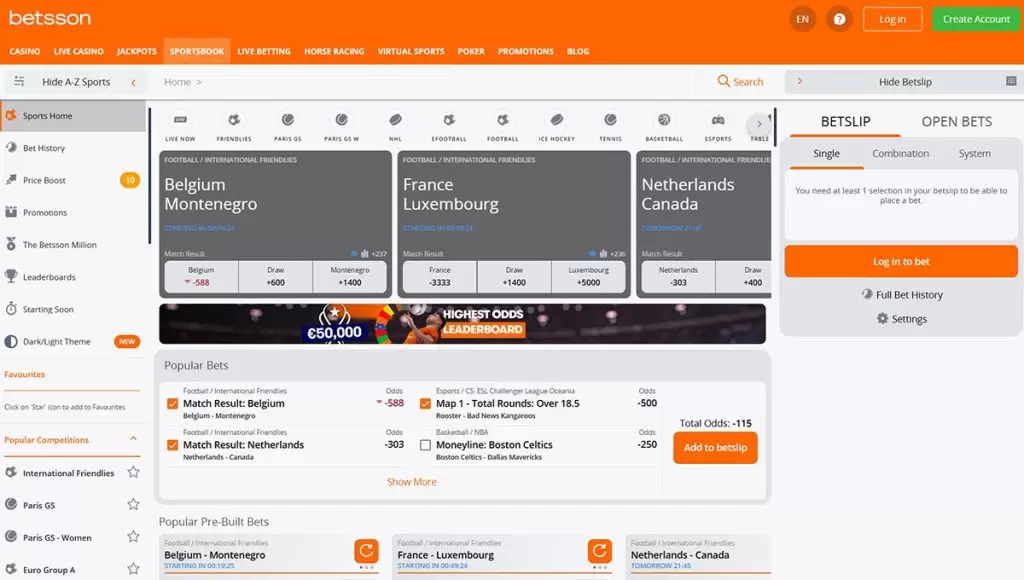Open the Live Now sports category icon
Screen dimensions: 1024x580
click(x=180, y=120)
